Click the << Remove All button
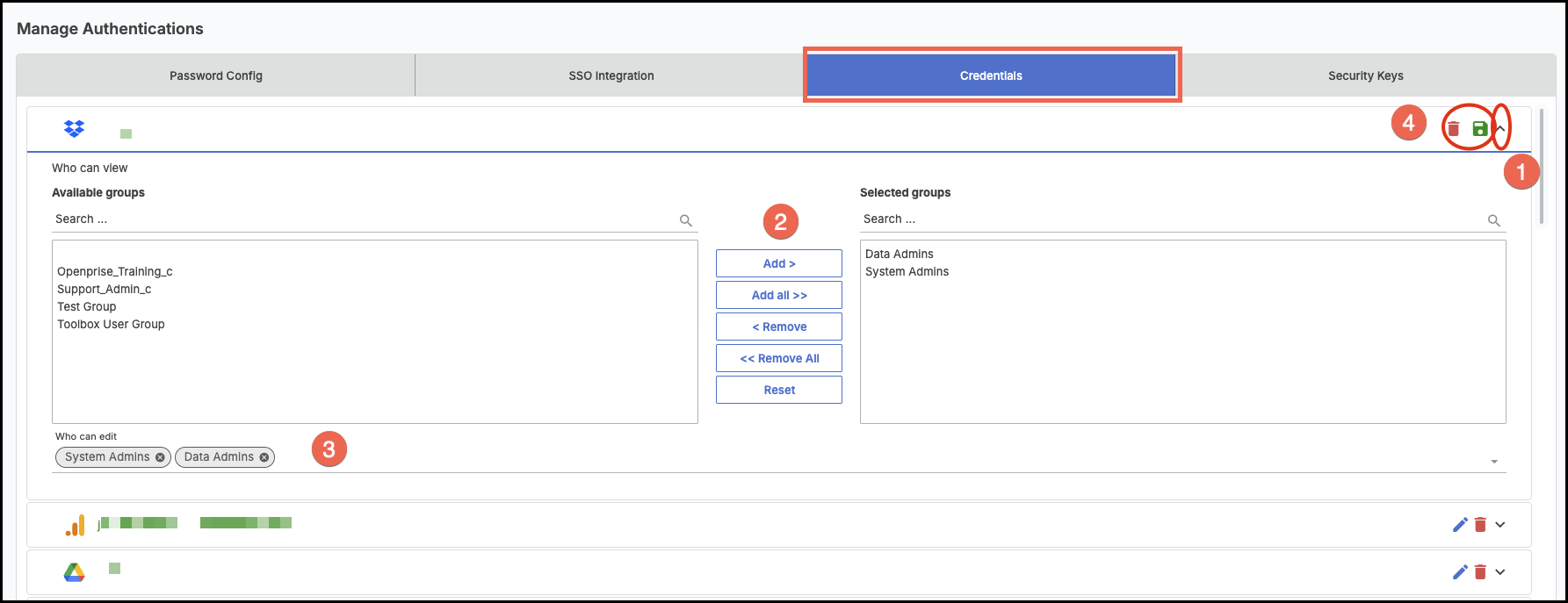1568x603 pixels. pos(779,358)
